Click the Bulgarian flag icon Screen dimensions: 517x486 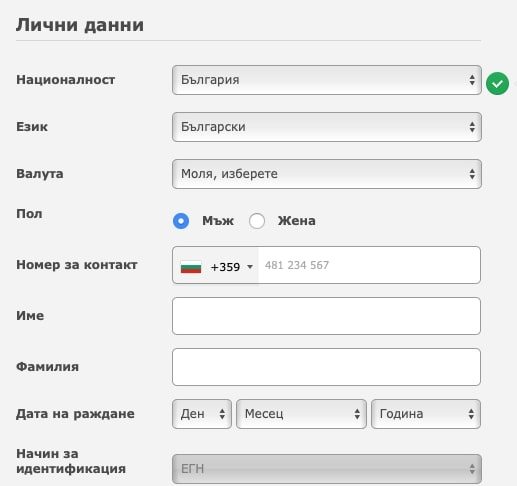pos(191,267)
